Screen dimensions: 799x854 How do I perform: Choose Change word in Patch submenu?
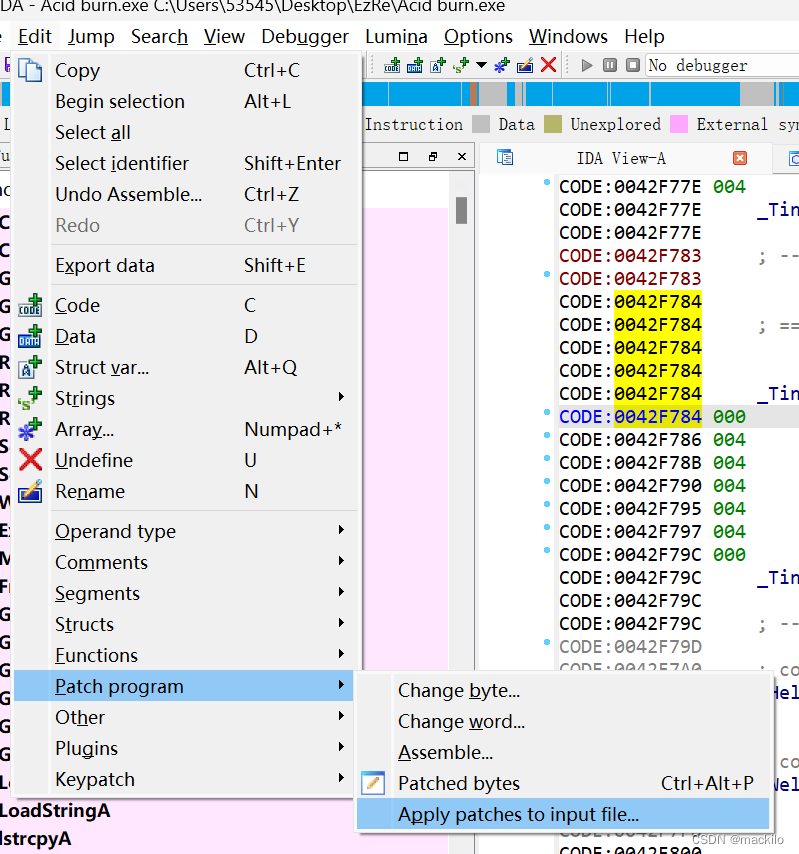(x=563, y=721)
